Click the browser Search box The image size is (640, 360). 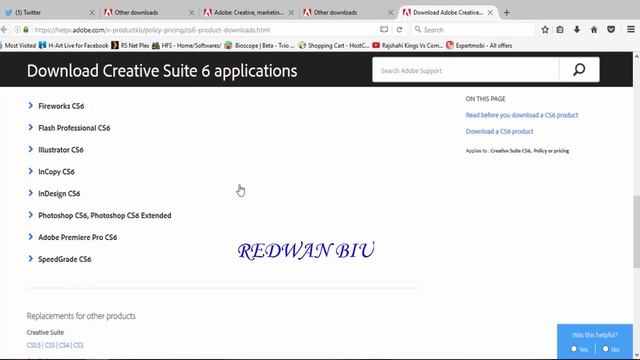pos(473,29)
